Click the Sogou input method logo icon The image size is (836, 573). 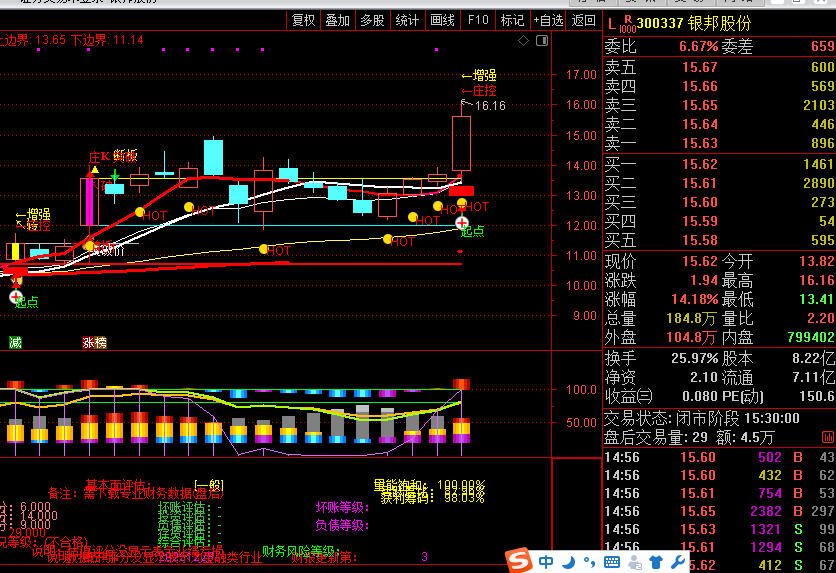coord(519,561)
